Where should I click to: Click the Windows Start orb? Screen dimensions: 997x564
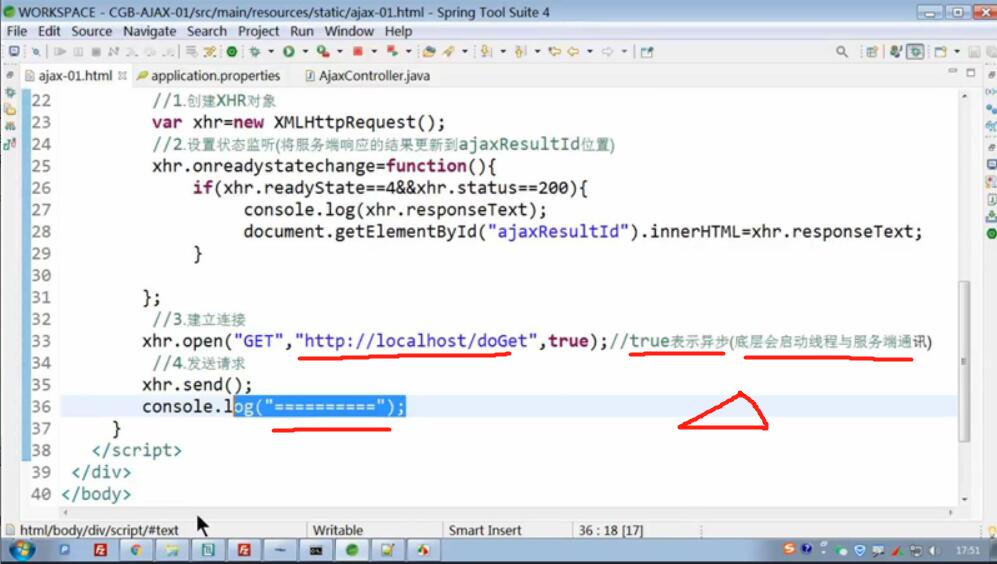click(x=23, y=550)
